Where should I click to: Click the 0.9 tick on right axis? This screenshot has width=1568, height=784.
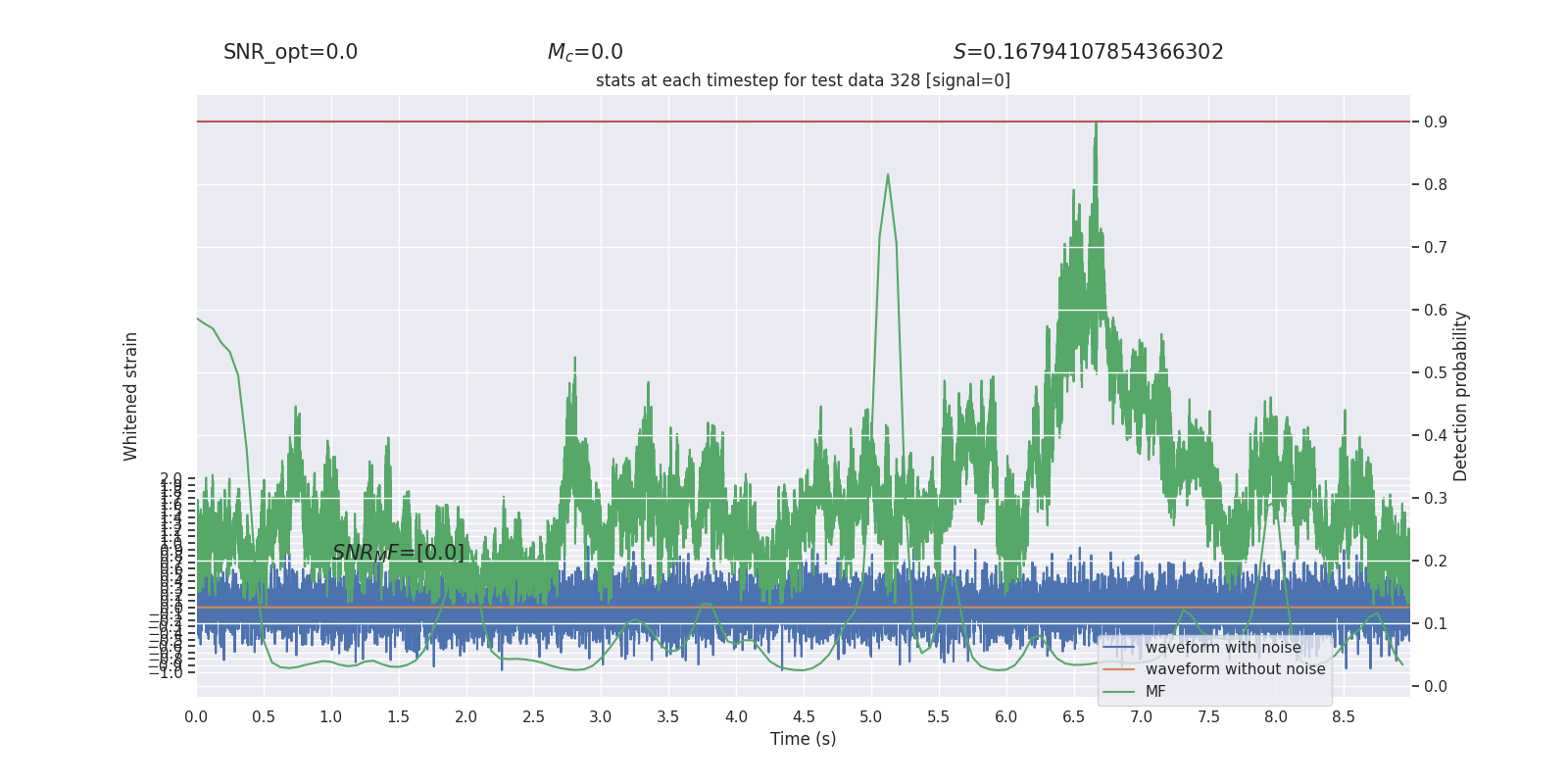click(1436, 122)
